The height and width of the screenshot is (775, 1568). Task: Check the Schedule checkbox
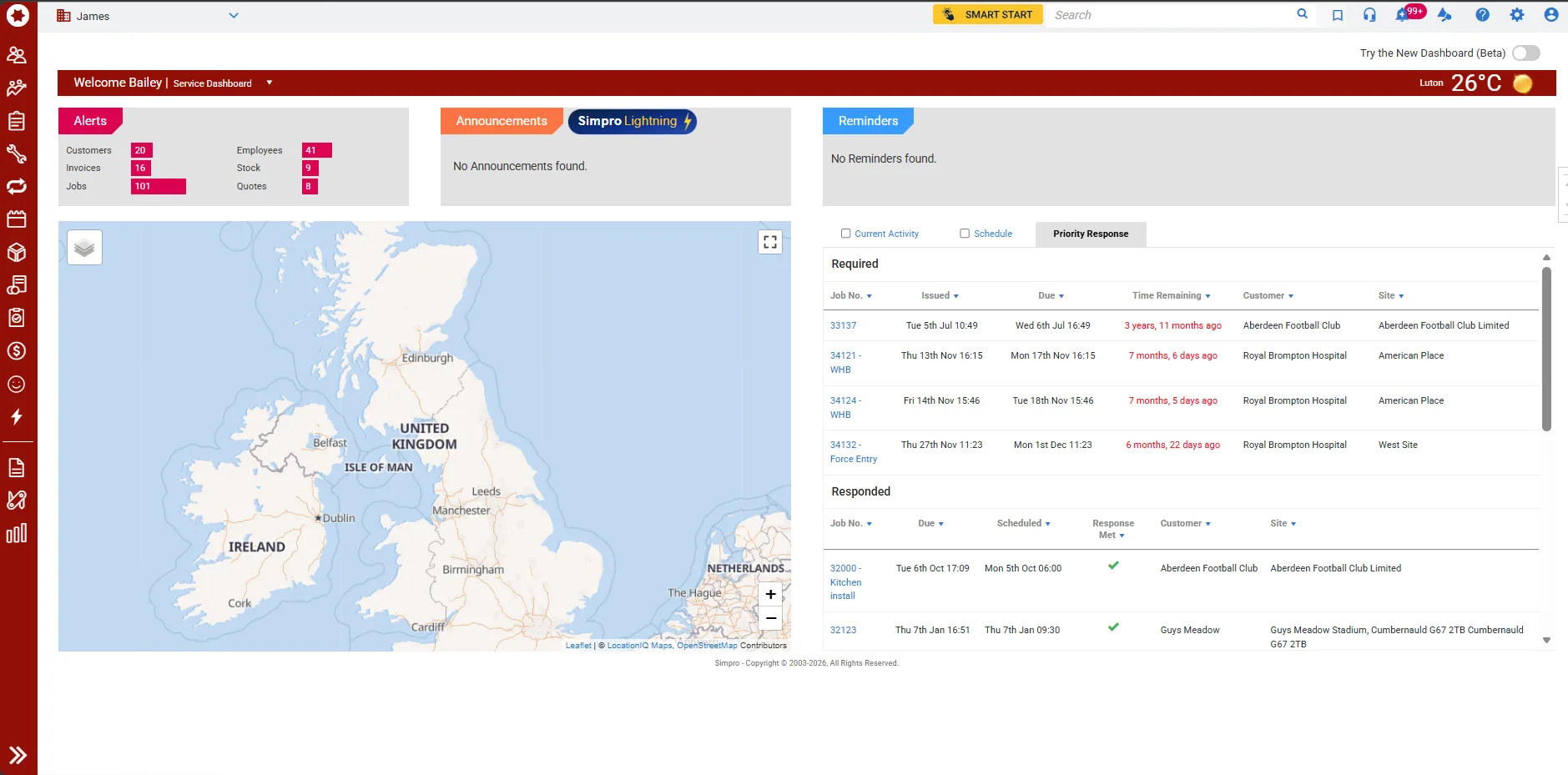click(x=965, y=234)
